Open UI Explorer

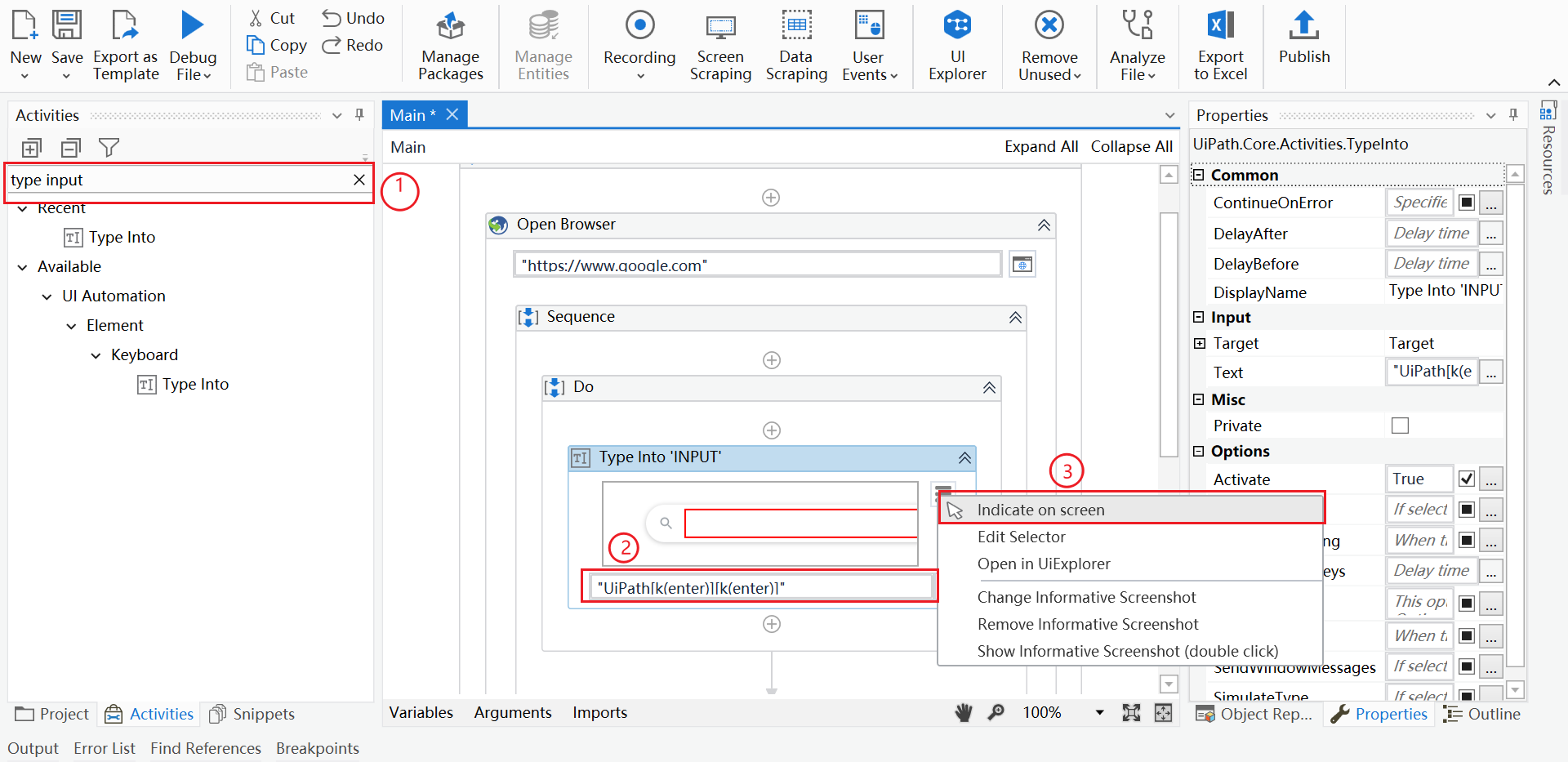956,45
